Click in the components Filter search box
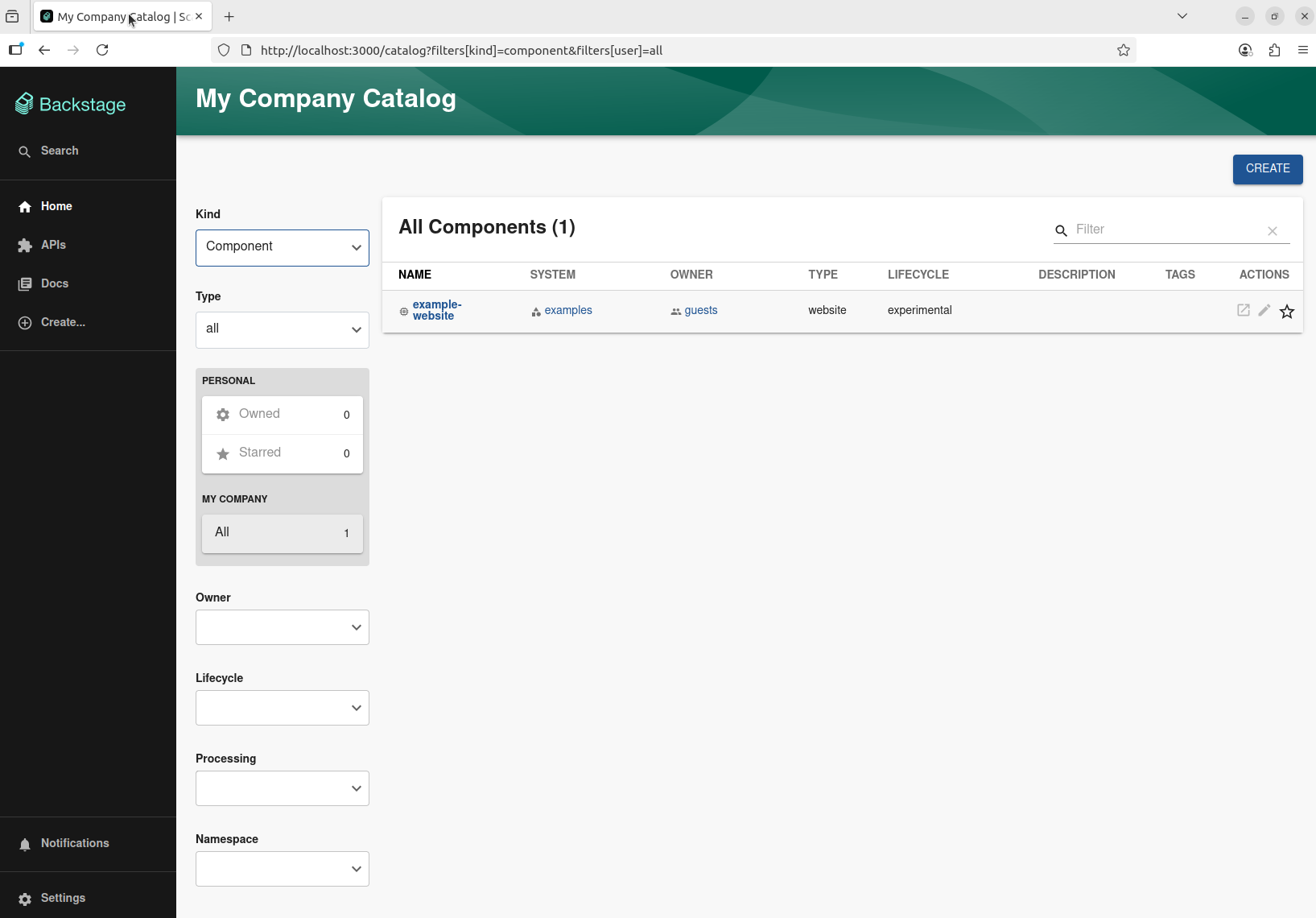 (1159, 229)
